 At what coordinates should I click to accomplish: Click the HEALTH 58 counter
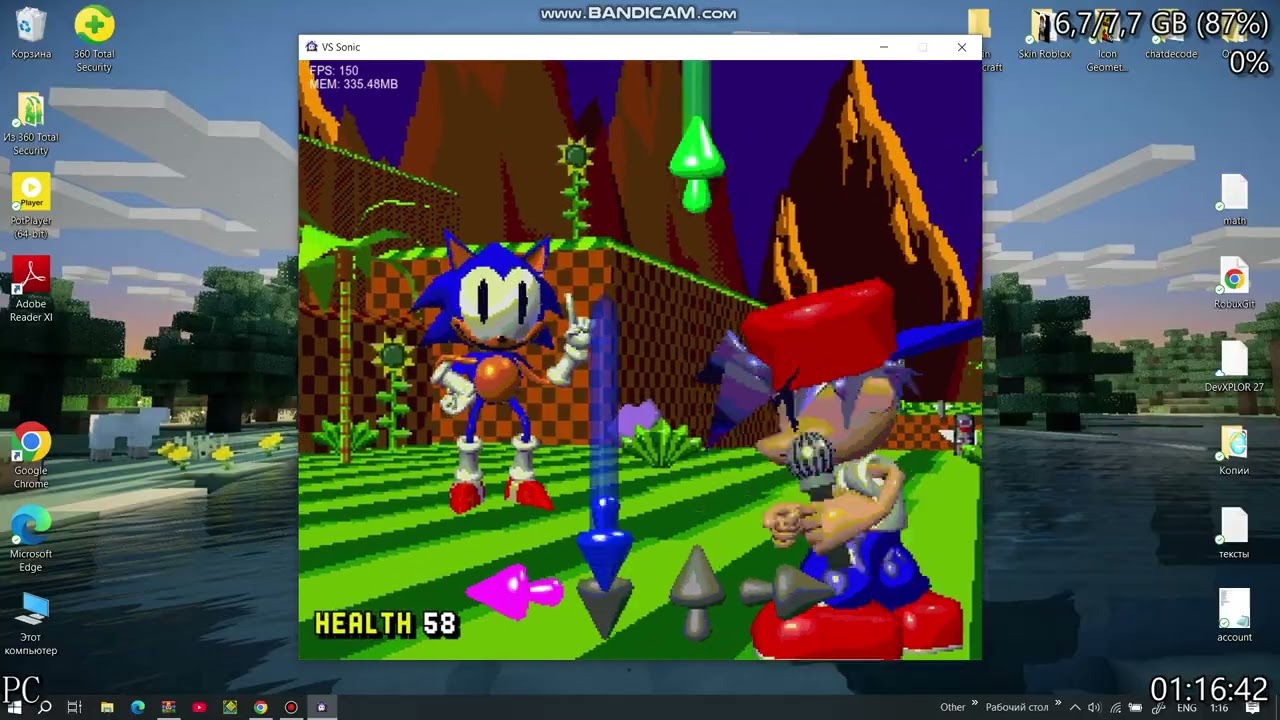386,624
